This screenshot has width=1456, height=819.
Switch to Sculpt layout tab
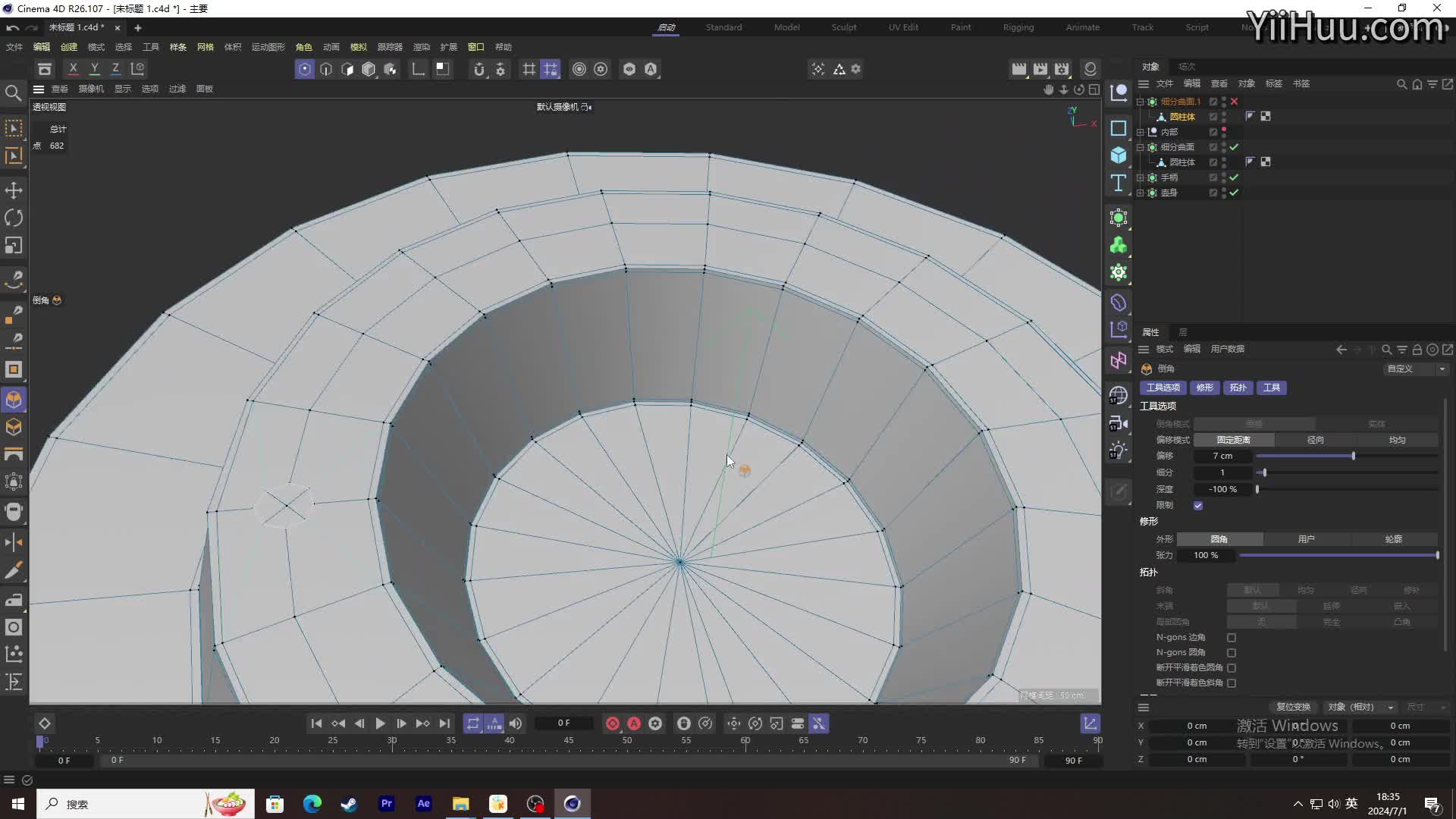[x=843, y=27]
